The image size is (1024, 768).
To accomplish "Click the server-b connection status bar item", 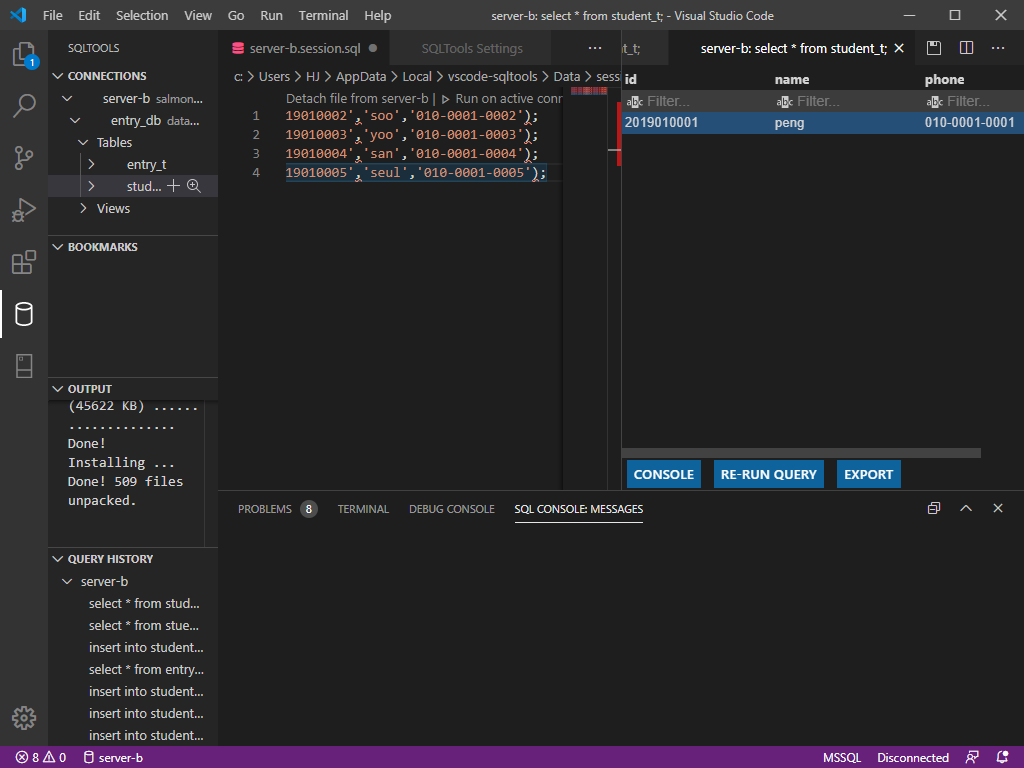I will click(114, 758).
